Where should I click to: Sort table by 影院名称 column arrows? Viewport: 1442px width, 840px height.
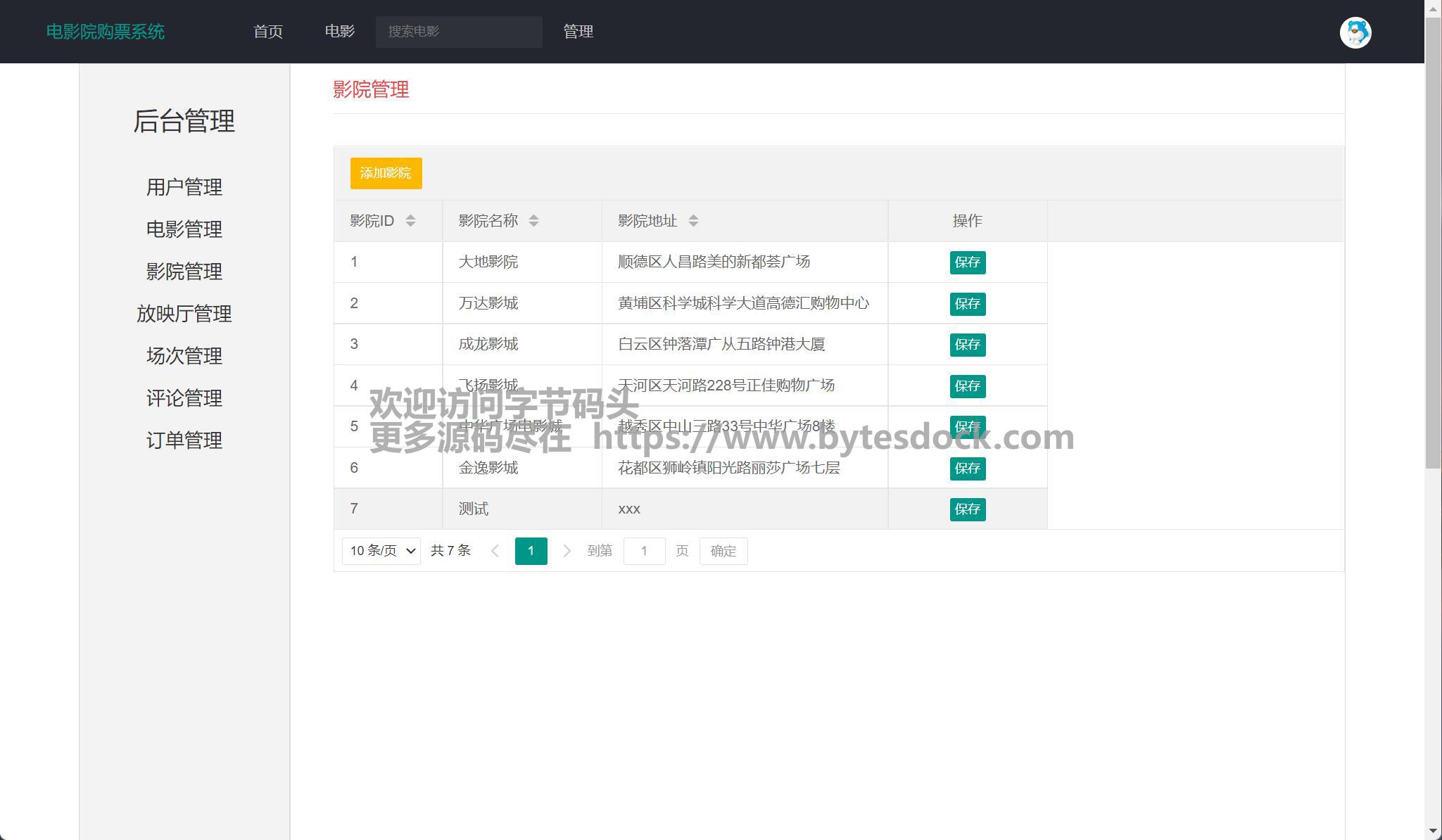[x=533, y=221]
